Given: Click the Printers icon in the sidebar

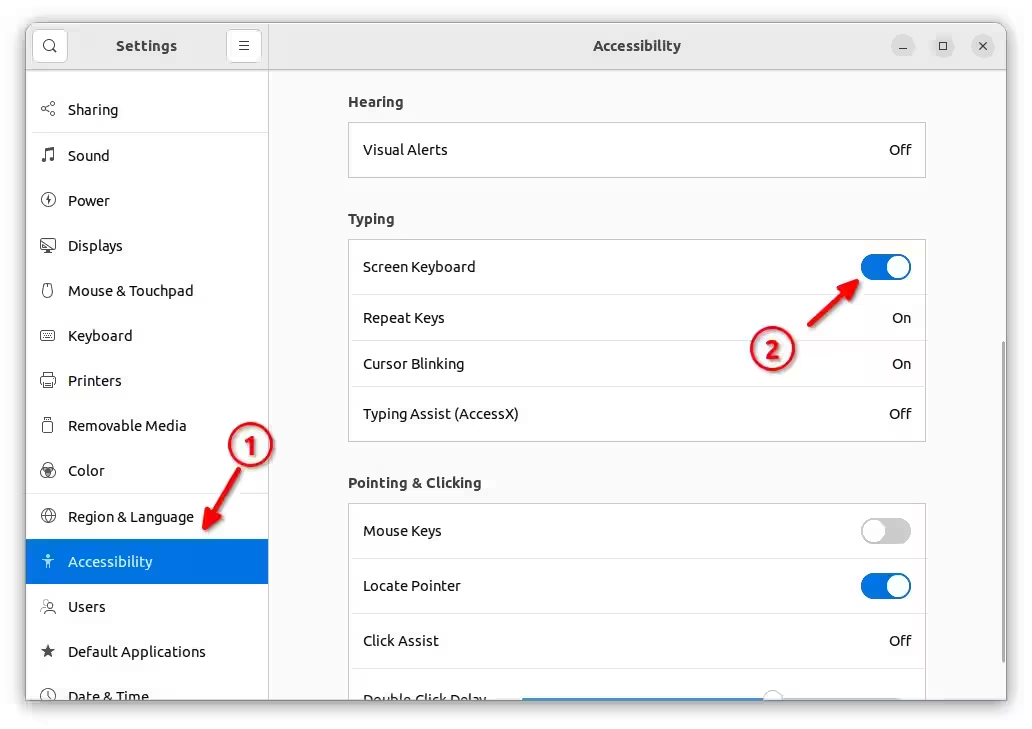Looking at the screenshot, I should (x=48, y=380).
